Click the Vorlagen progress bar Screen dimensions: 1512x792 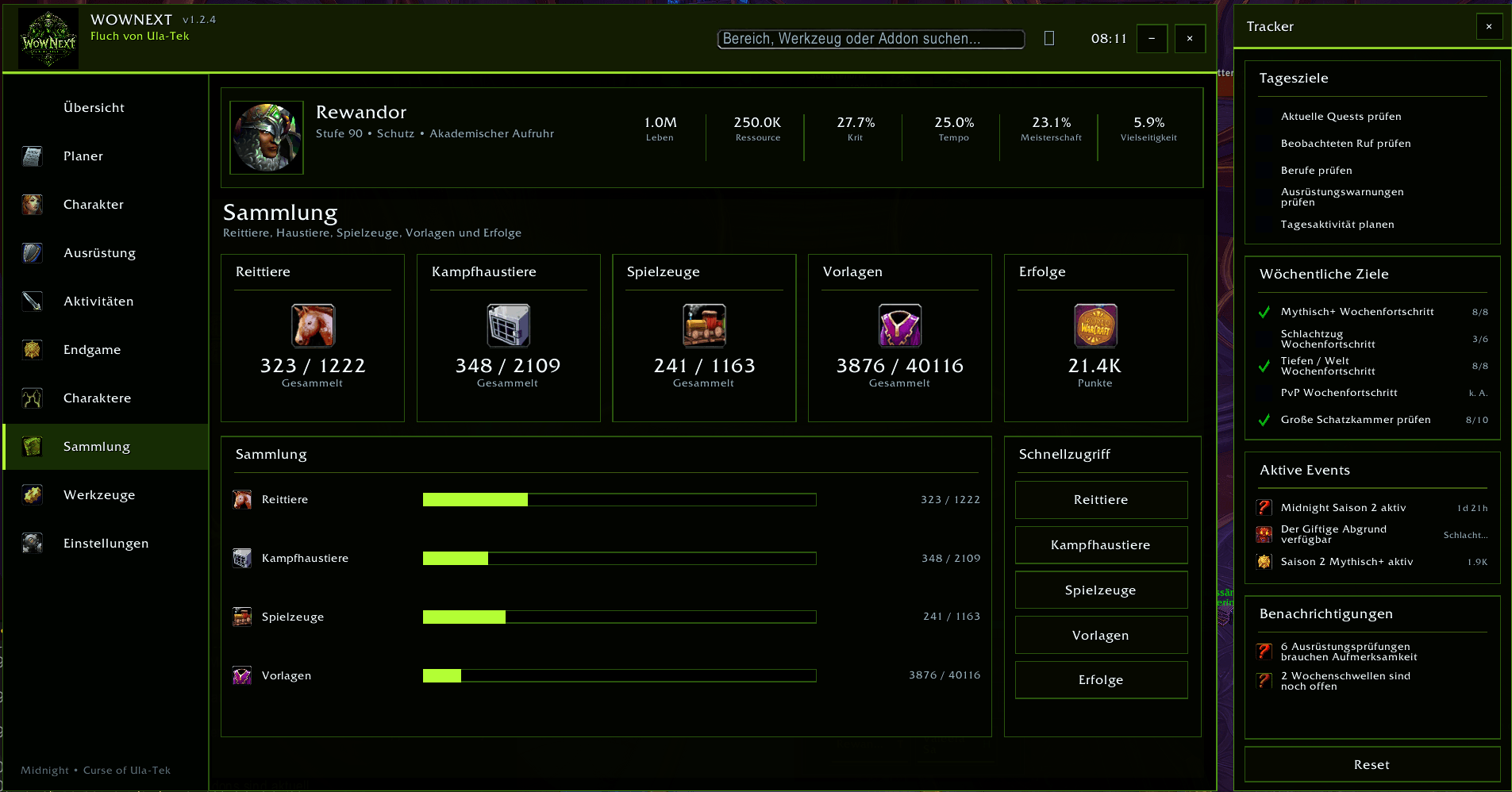(619, 675)
